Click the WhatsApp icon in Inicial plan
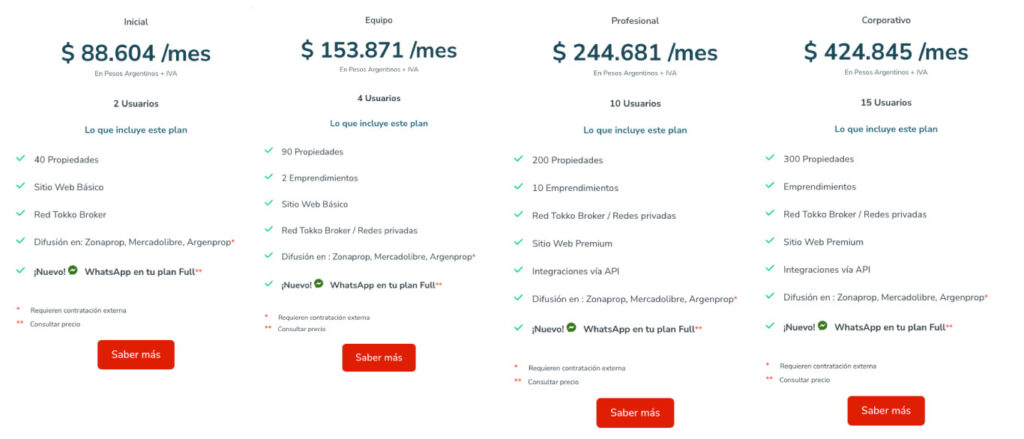Image resolution: width=1024 pixels, height=439 pixels. pos(73,270)
